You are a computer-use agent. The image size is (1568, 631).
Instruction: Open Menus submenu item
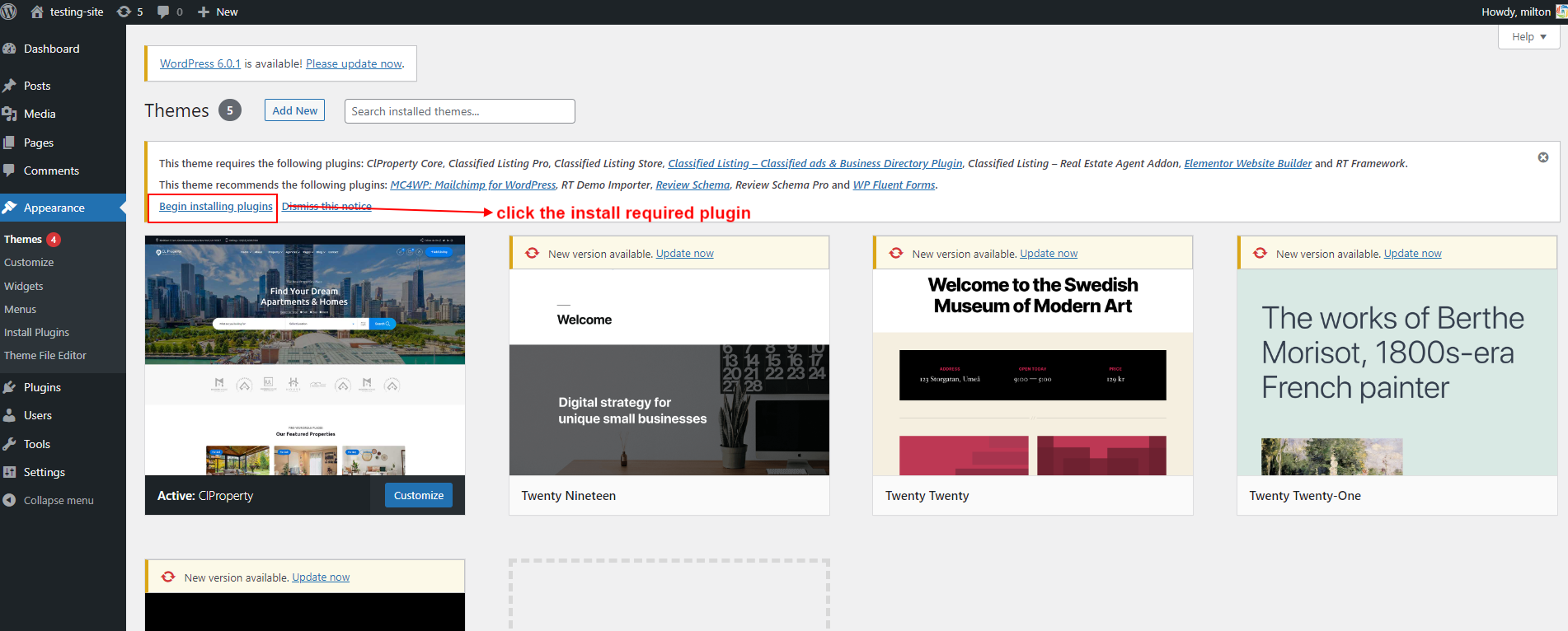pos(21,309)
